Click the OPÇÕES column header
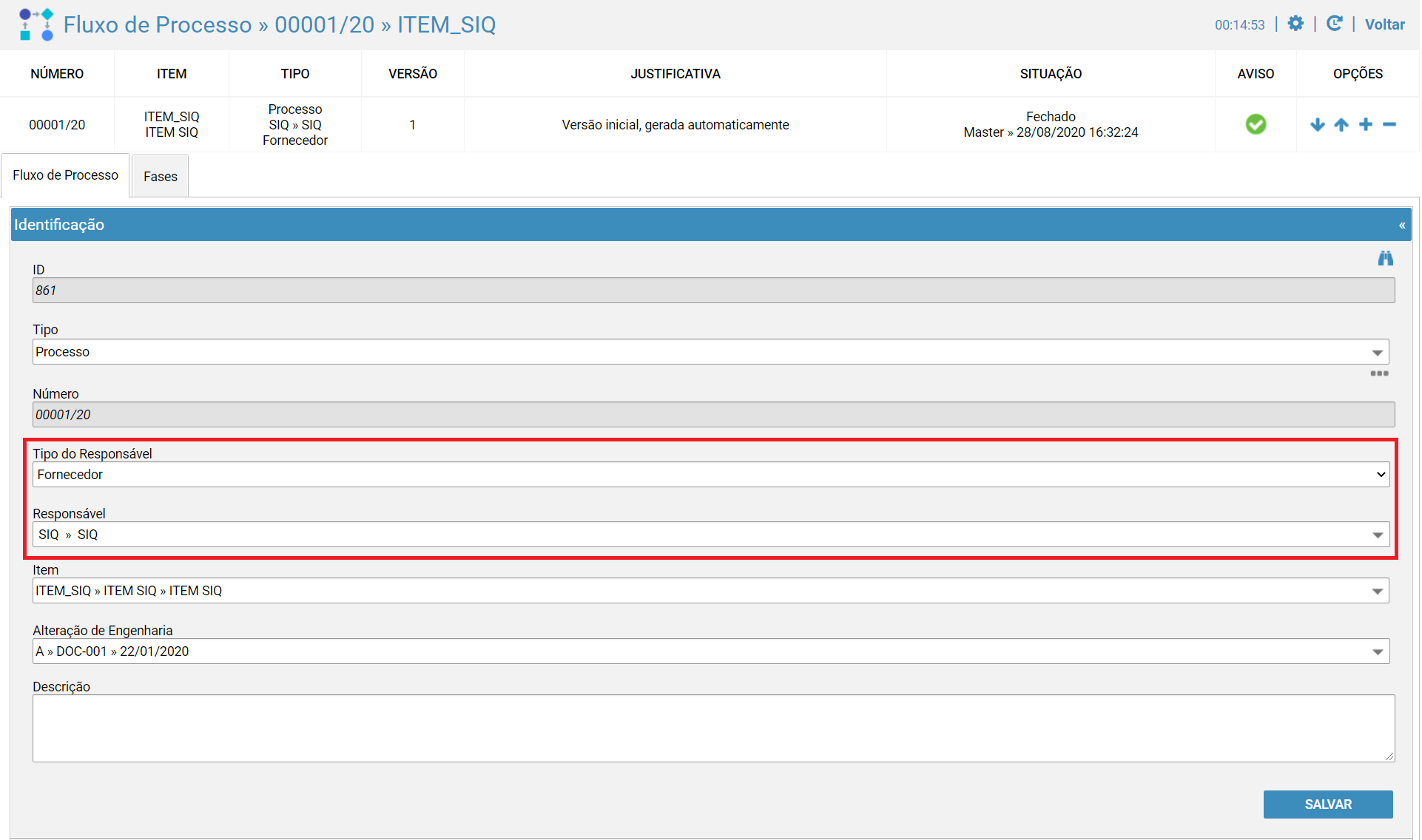The width and height of the screenshot is (1422, 840). (1358, 74)
